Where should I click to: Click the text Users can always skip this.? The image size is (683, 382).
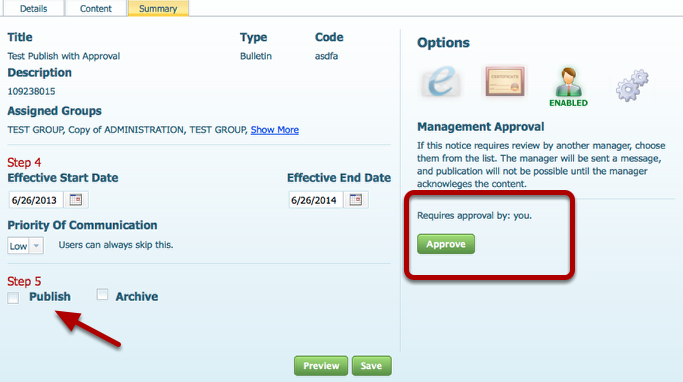(116, 245)
